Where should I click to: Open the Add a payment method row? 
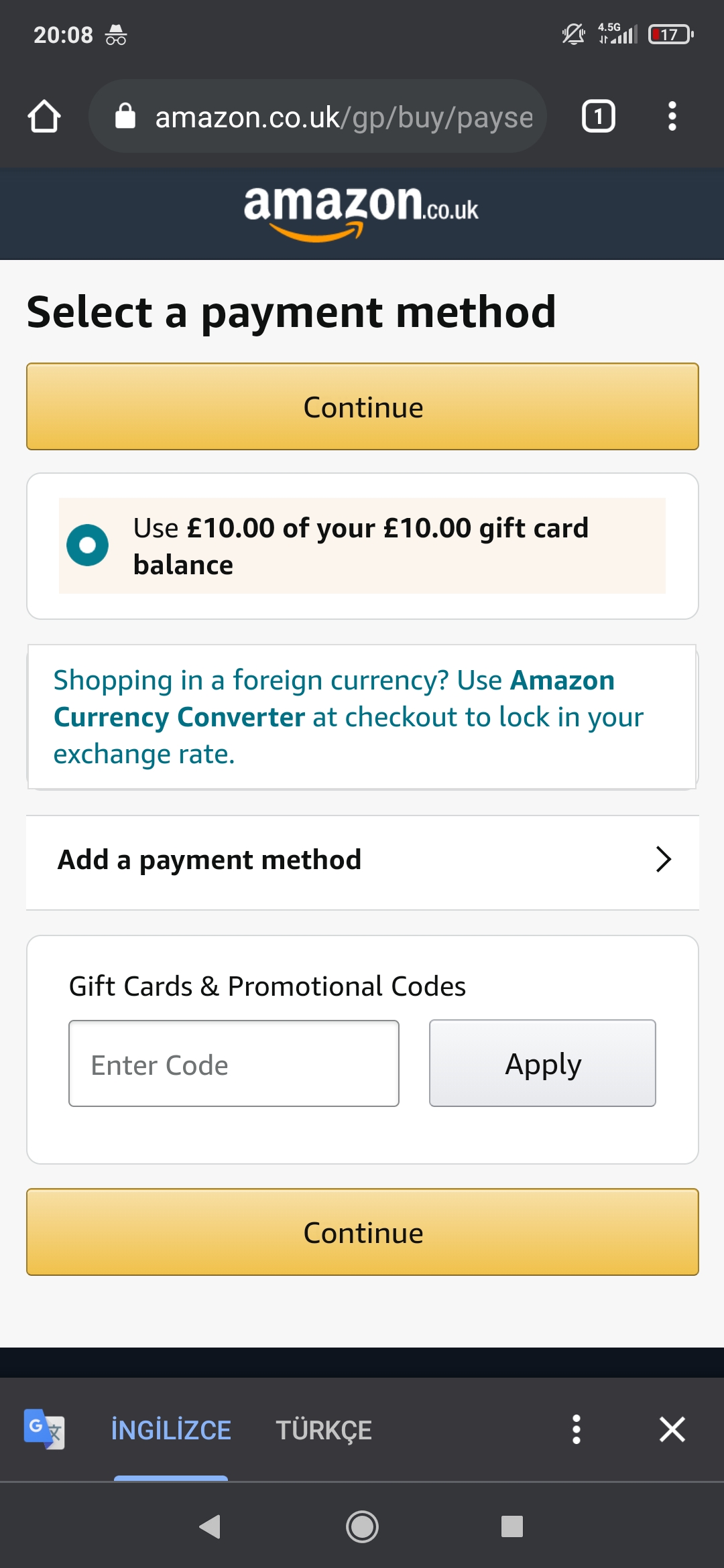(363, 862)
